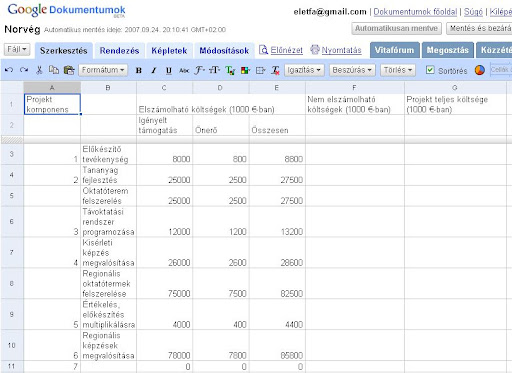Open the Beszúrás dropdown
512x373 pixels.
[x=352, y=70]
